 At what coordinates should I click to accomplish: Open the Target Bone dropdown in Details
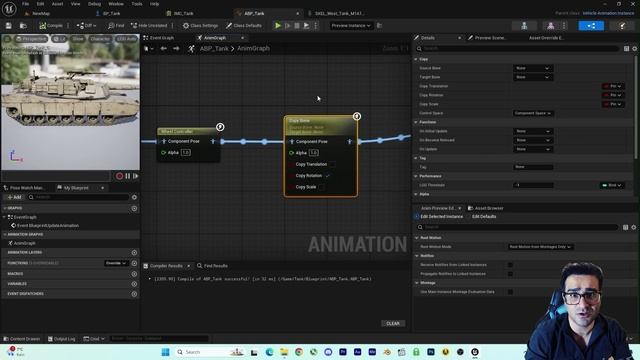click(533, 77)
